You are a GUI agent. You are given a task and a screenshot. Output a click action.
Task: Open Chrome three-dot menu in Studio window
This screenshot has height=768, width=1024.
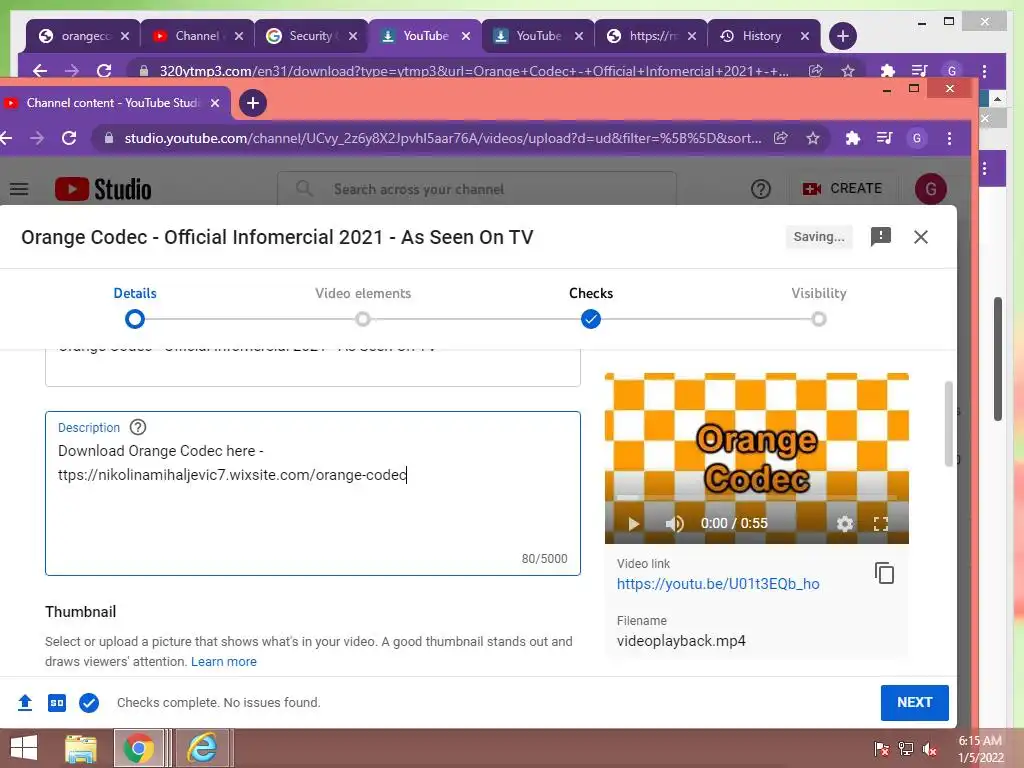[950, 138]
